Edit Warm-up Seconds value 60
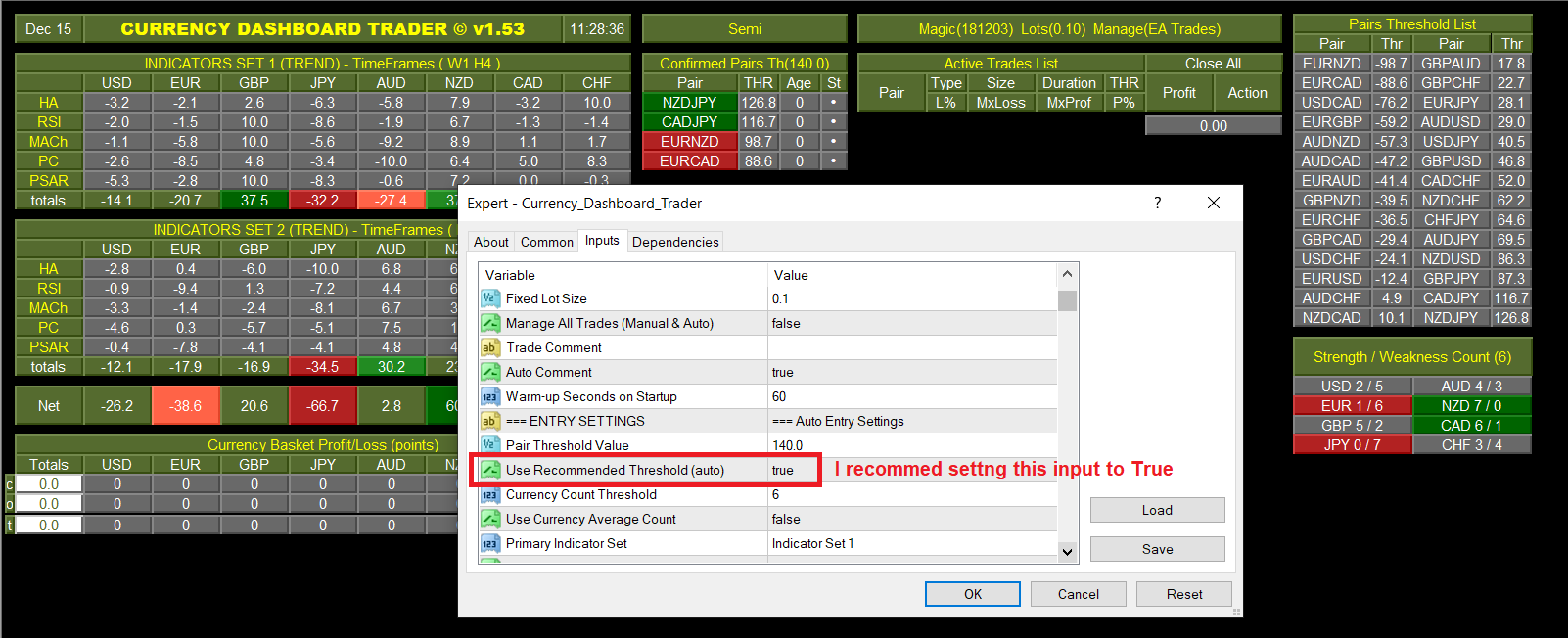This screenshot has height=638, width=1568. click(912, 396)
